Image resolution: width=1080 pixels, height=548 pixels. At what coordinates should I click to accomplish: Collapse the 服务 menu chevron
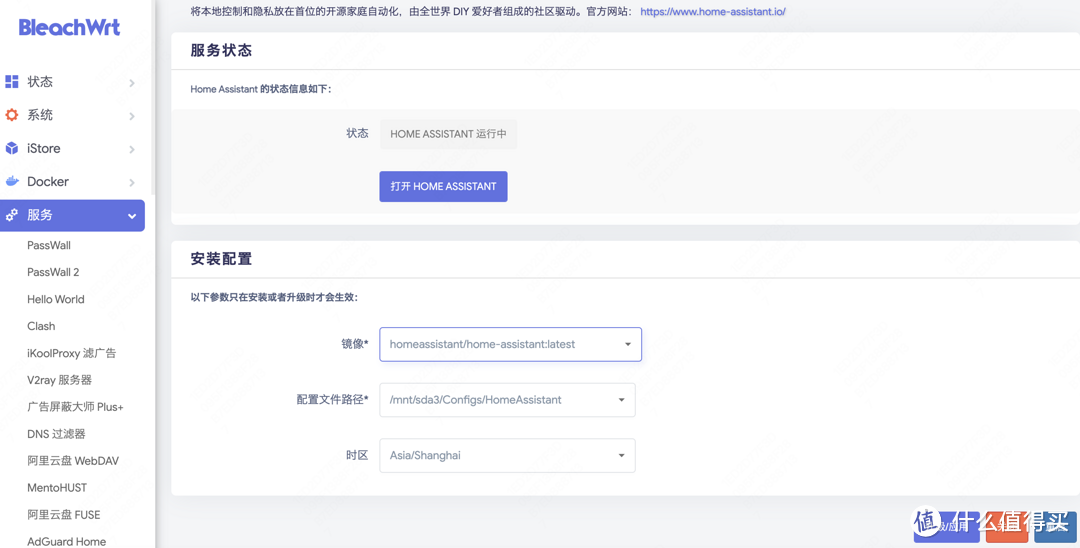pyautogui.click(x=132, y=216)
